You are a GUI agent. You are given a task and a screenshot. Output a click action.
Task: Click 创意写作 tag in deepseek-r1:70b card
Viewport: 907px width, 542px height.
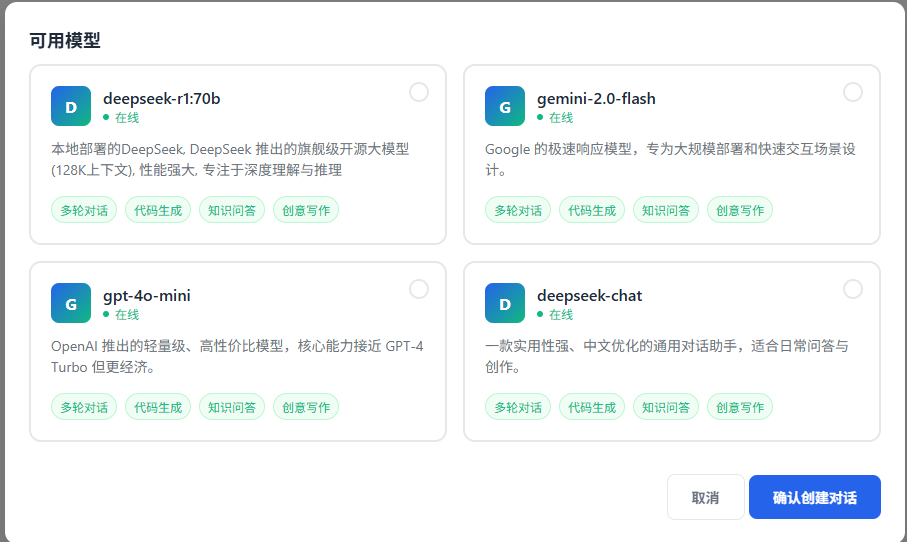coord(306,210)
